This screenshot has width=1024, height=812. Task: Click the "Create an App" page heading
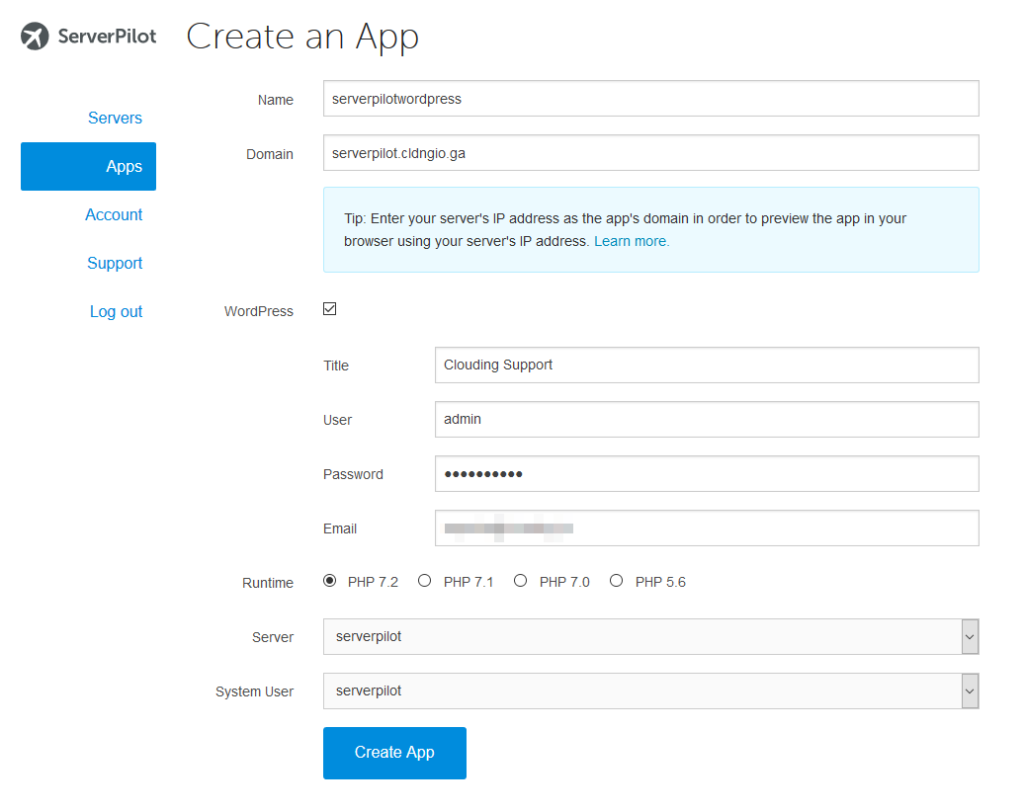pos(302,37)
